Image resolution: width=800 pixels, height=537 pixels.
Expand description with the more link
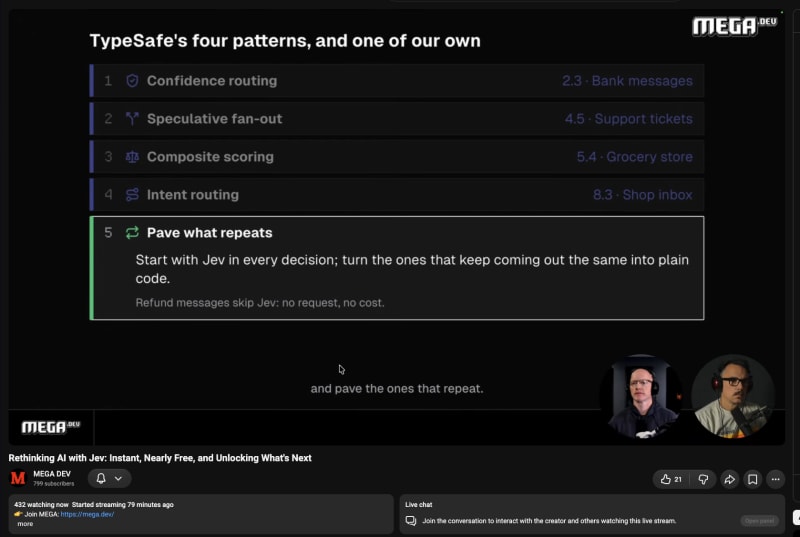pos(25,524)
